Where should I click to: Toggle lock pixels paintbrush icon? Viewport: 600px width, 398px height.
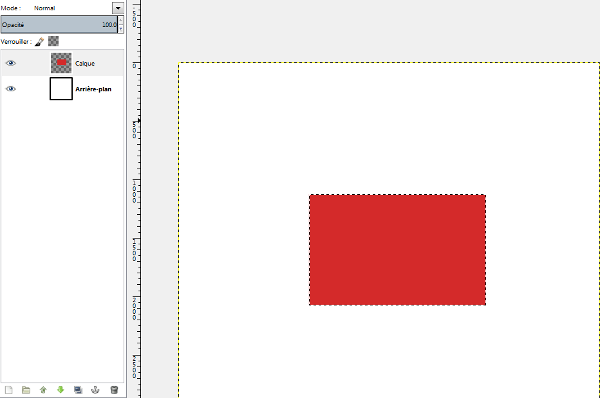39,41
